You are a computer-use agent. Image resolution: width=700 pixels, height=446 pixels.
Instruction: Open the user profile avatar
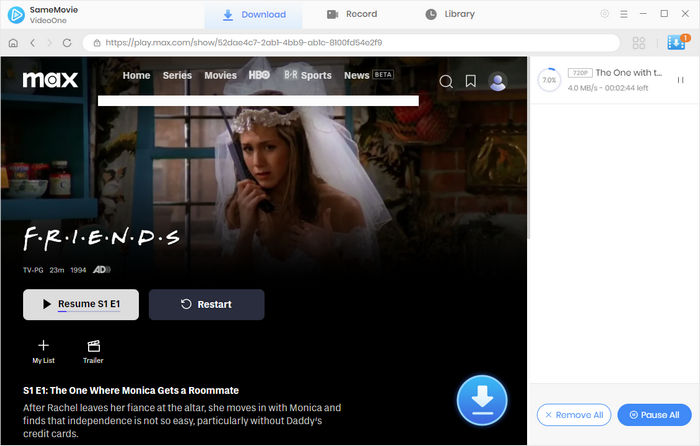(497, 82)
